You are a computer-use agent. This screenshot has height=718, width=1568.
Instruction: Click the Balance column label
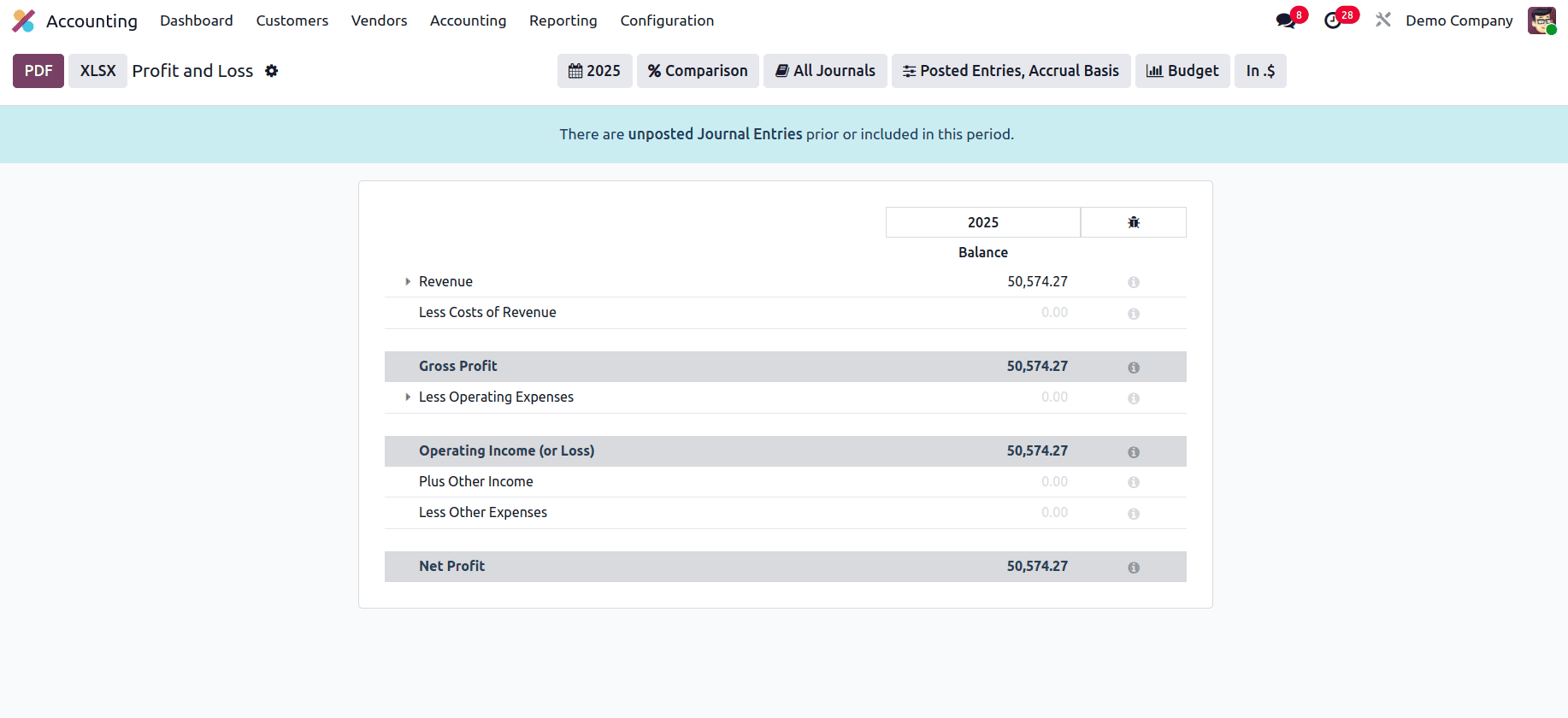[983, 252]
